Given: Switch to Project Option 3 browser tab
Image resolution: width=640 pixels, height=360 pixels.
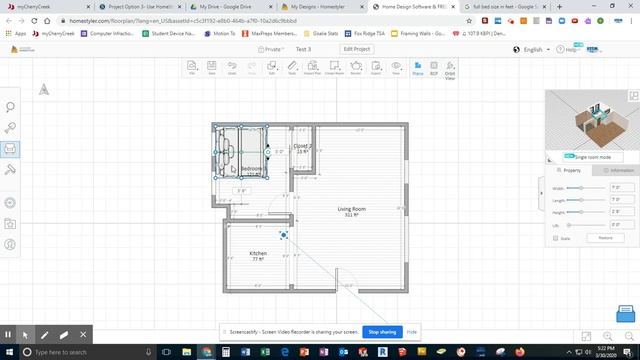Looking at the screenshot, I should click(x=140, y=7).
